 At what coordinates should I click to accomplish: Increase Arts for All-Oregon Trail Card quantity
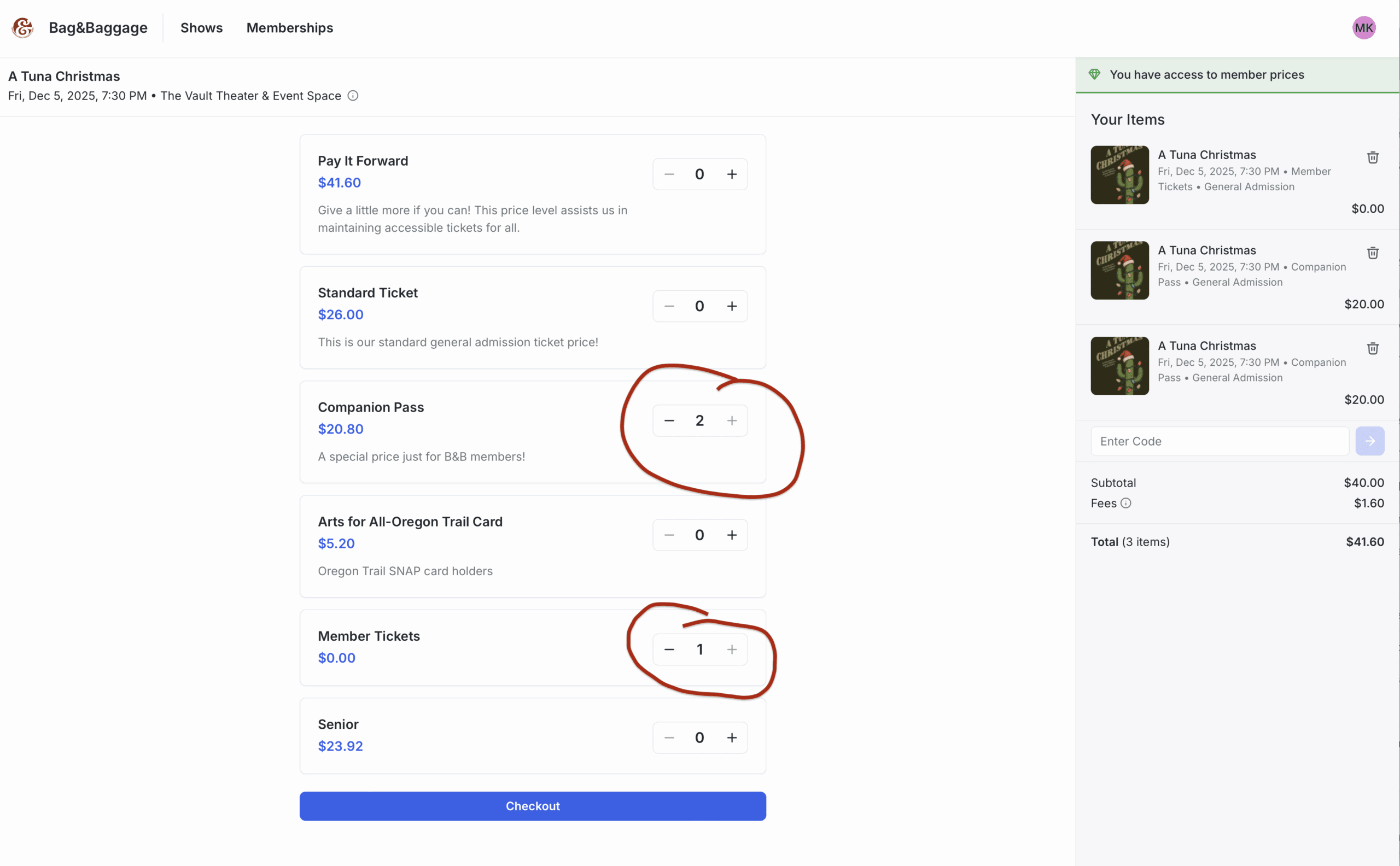pos(732,535)
